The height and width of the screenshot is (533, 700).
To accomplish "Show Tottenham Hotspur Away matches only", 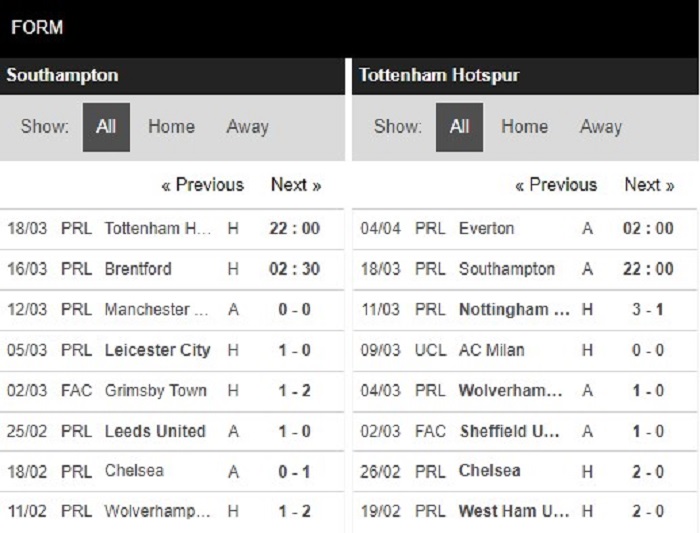I will [600, 127].
